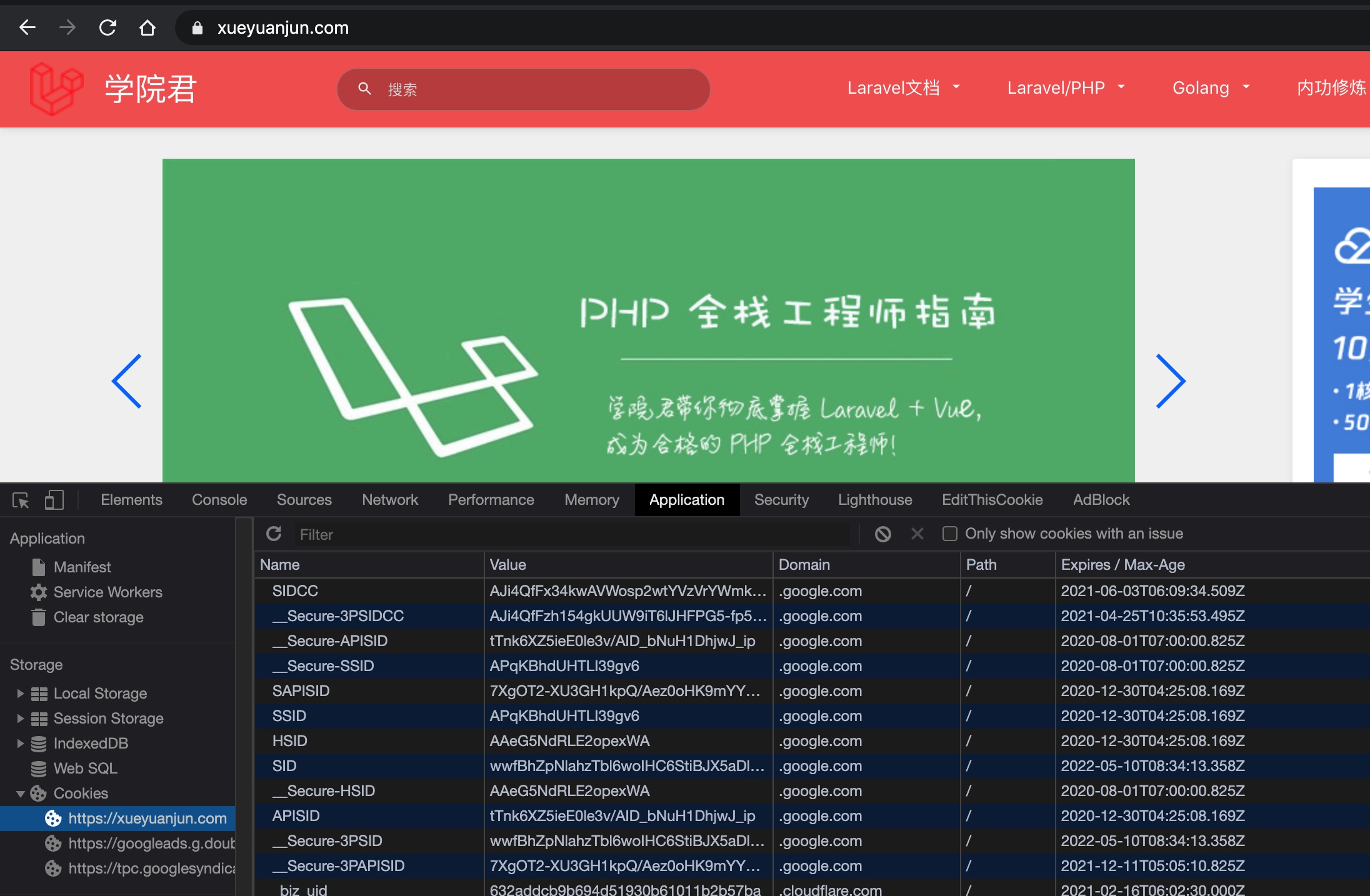Switch to the Sources tab
Viewport: 1370px width, 896px height.
[x=304, y=500]
